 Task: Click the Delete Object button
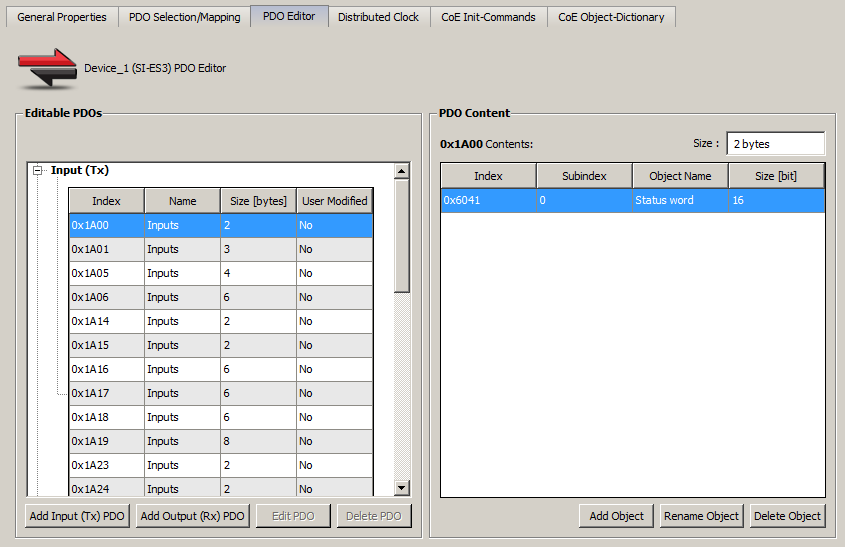(x=787, y=516)
